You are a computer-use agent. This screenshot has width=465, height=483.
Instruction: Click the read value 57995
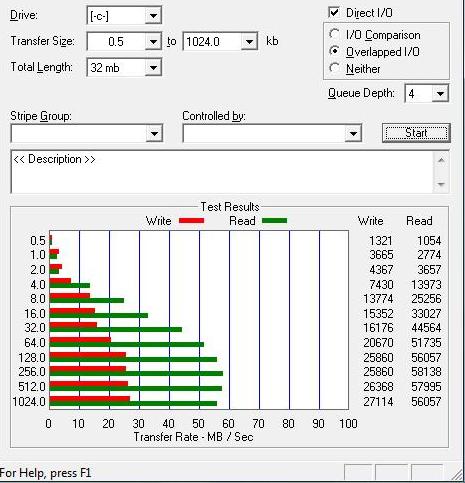(x=426, y=387)
